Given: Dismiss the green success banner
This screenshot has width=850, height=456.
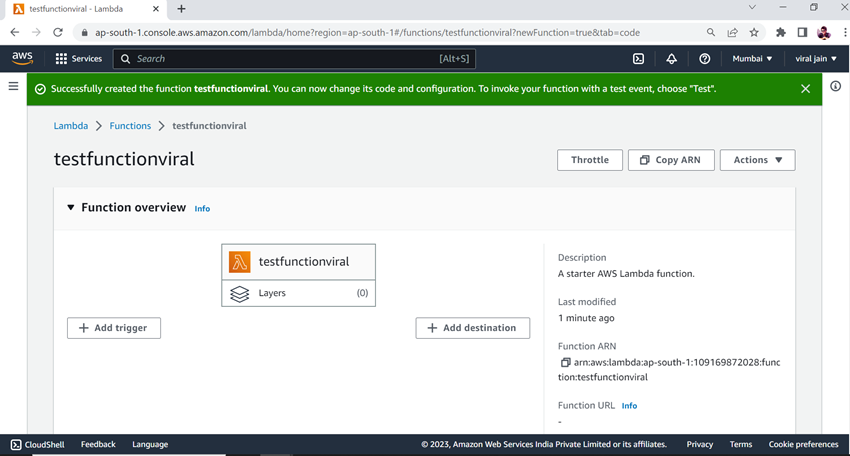Looking at the screenshot, I should [806, 89].
